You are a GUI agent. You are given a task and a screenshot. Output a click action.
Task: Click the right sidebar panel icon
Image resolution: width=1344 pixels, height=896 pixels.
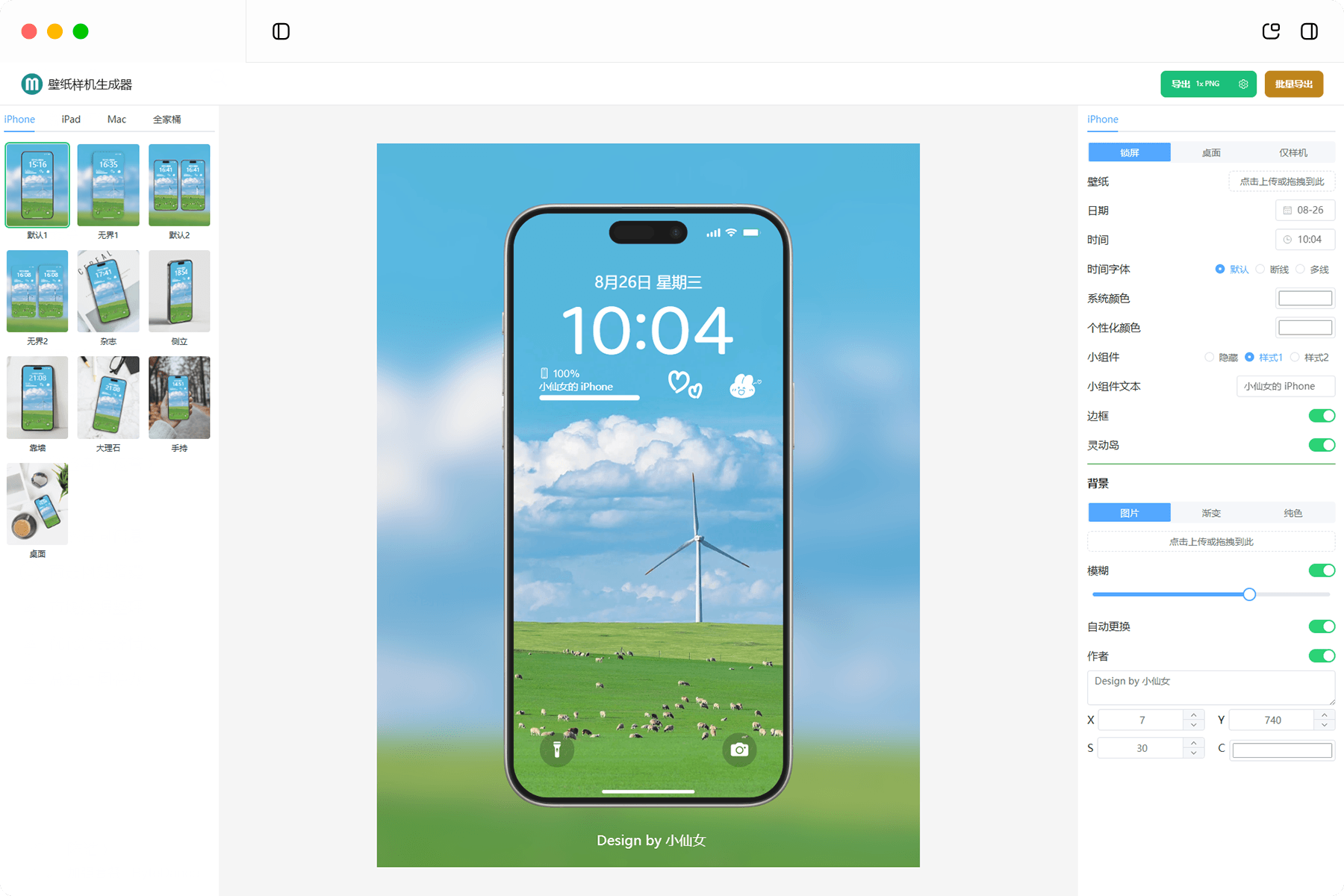point(1309,31)
